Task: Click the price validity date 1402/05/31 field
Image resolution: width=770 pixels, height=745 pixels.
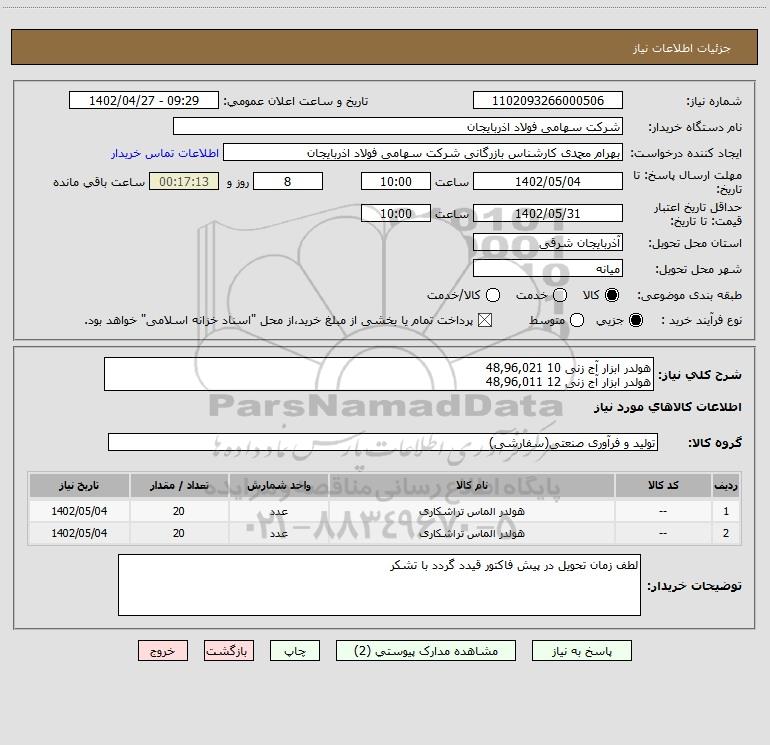Action: point(548,213)
